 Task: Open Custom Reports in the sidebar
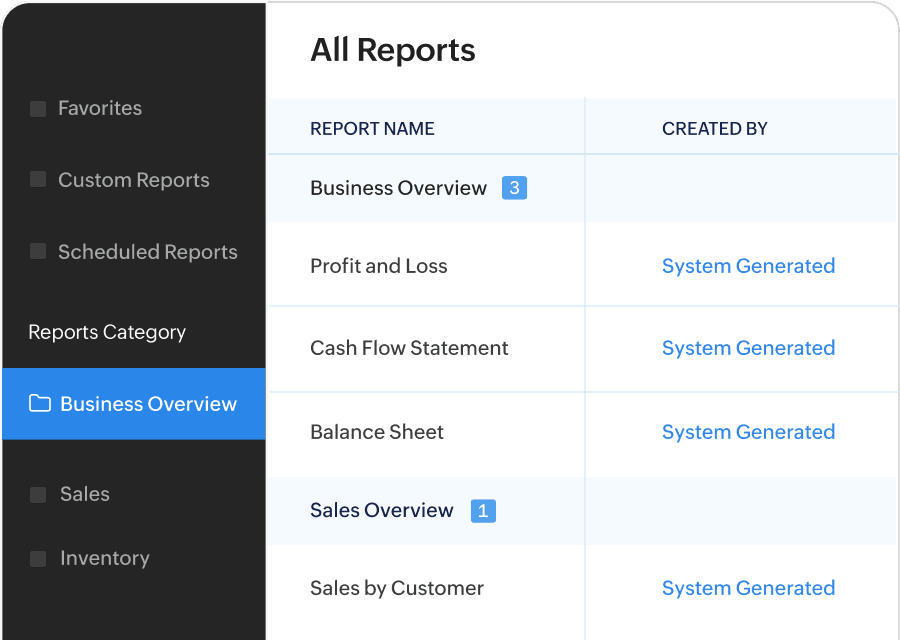pos(134,180)
